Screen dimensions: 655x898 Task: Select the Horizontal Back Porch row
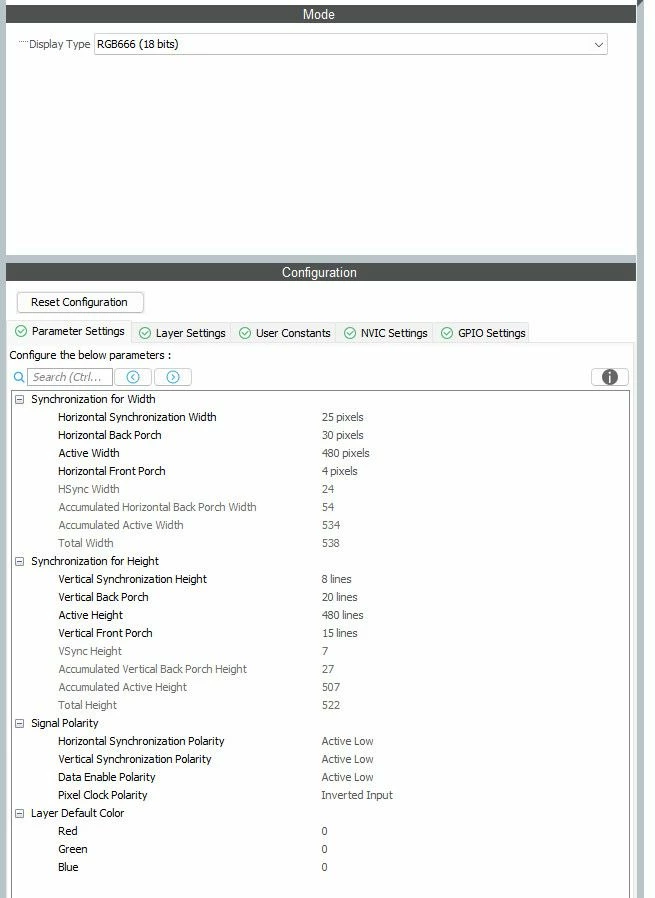(321, 435)
